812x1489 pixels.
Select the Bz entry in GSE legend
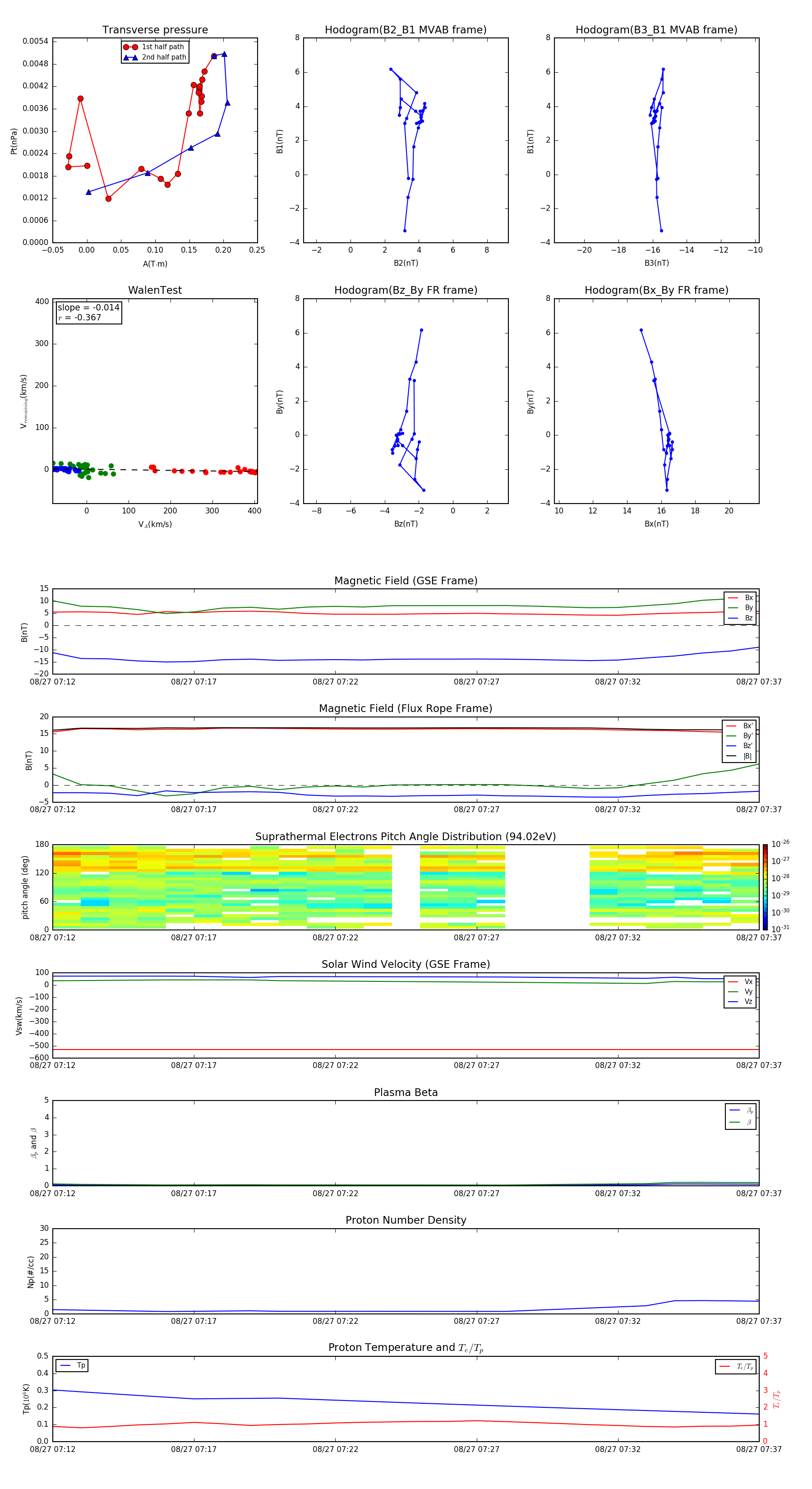tap(740, 618)
